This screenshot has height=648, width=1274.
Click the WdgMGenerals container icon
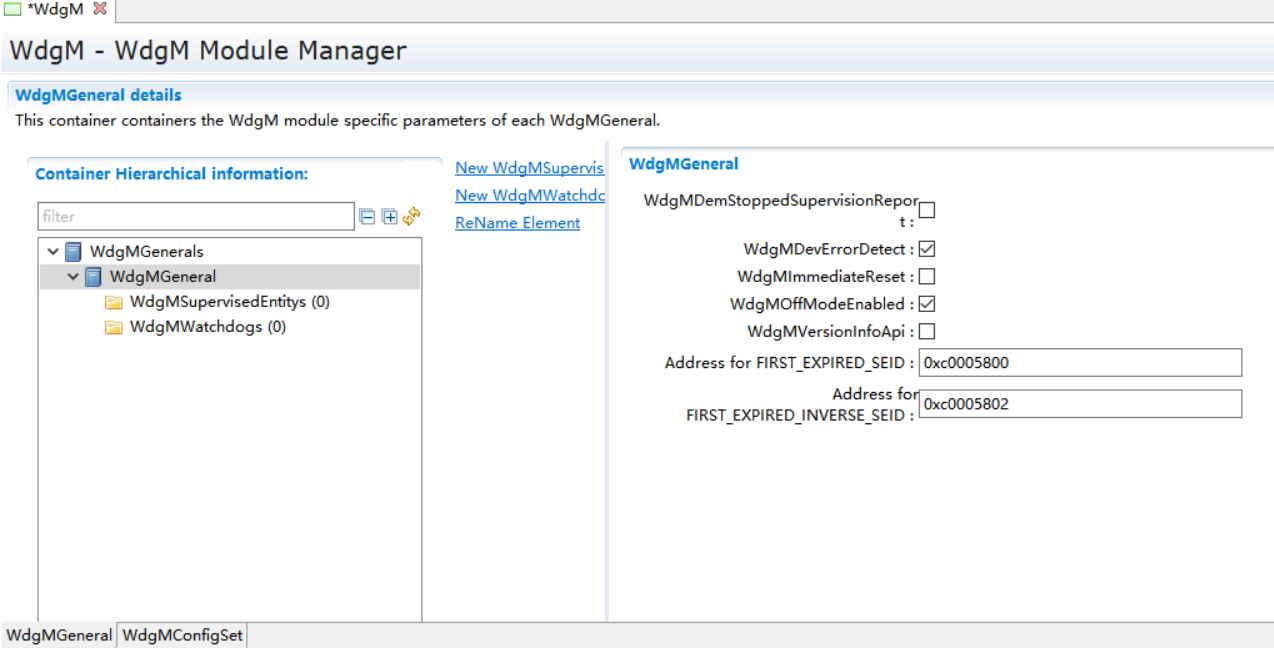[73, 252]
